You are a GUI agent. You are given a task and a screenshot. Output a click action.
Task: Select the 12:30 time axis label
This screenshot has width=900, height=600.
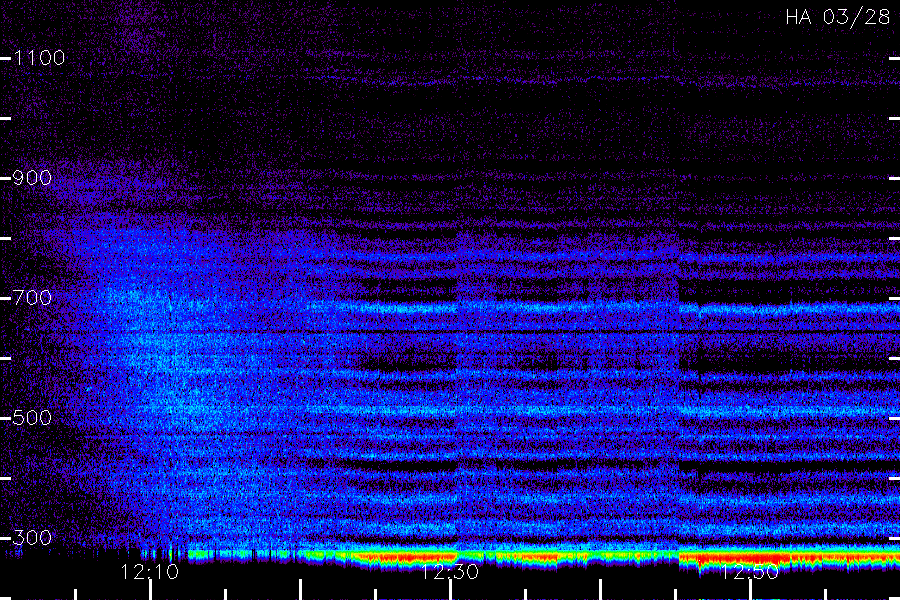450,572
